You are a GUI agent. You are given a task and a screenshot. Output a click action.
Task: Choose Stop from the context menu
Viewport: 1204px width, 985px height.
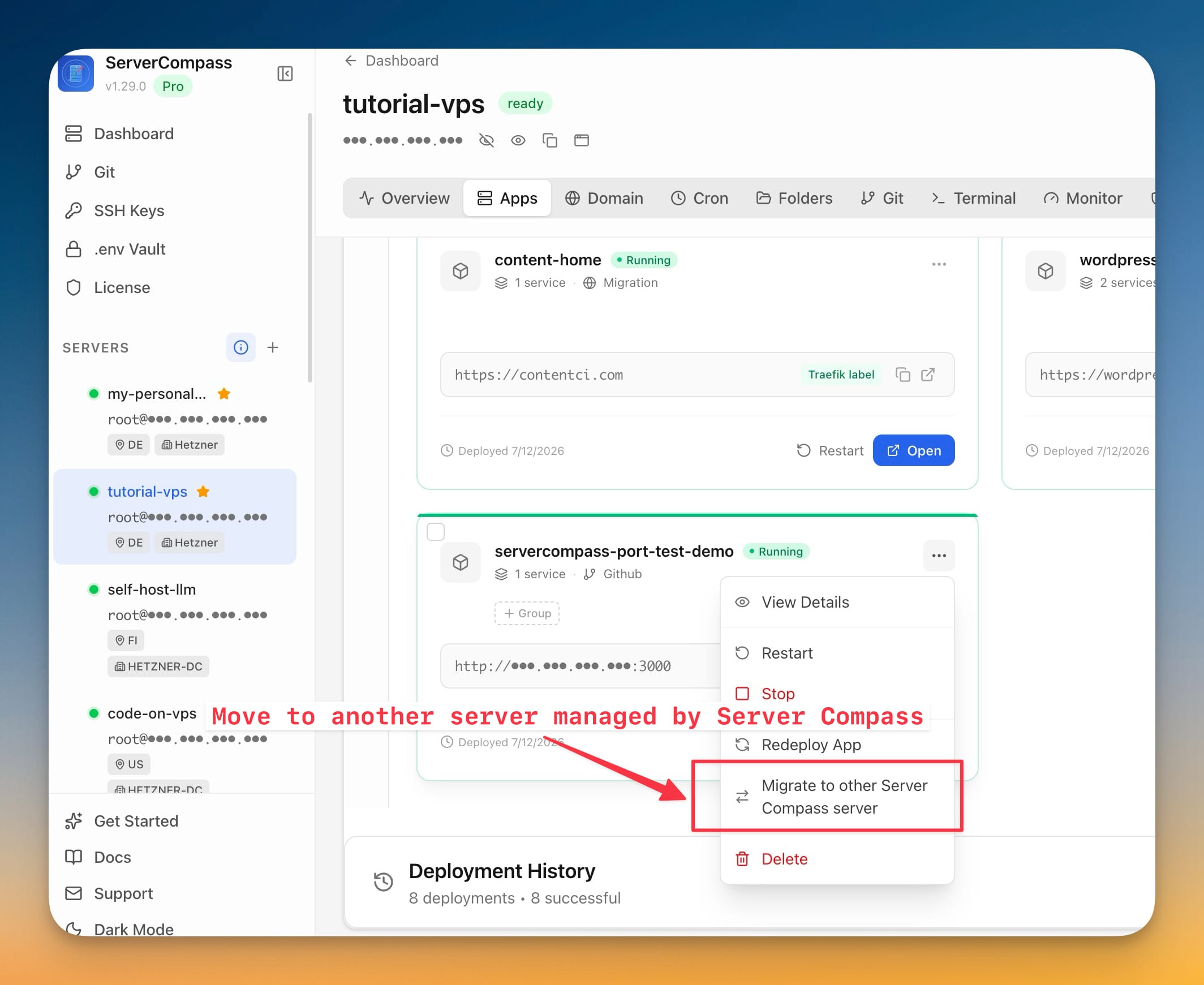[837, 694]
